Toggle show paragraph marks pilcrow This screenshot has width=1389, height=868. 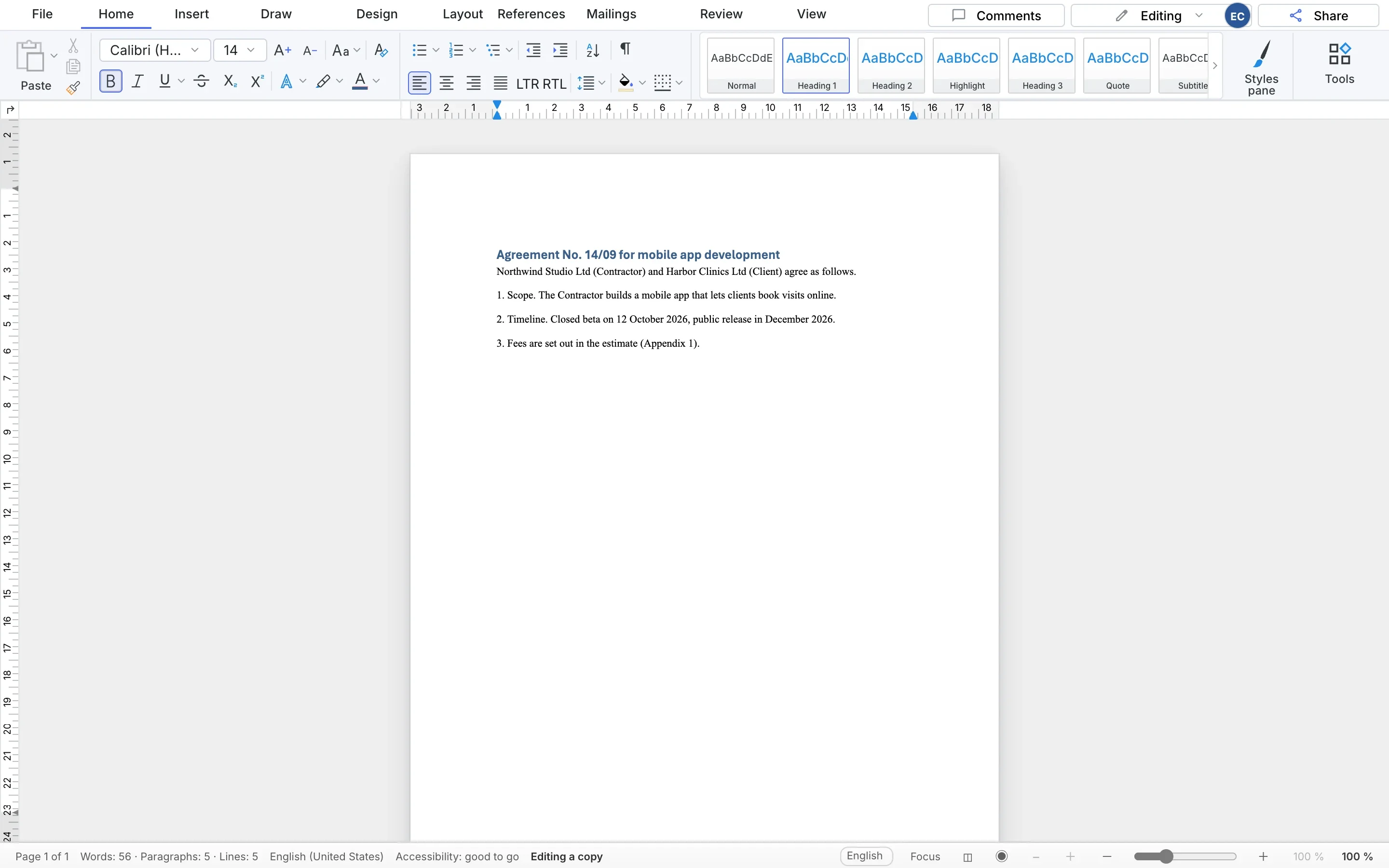[x=626, y=49]
